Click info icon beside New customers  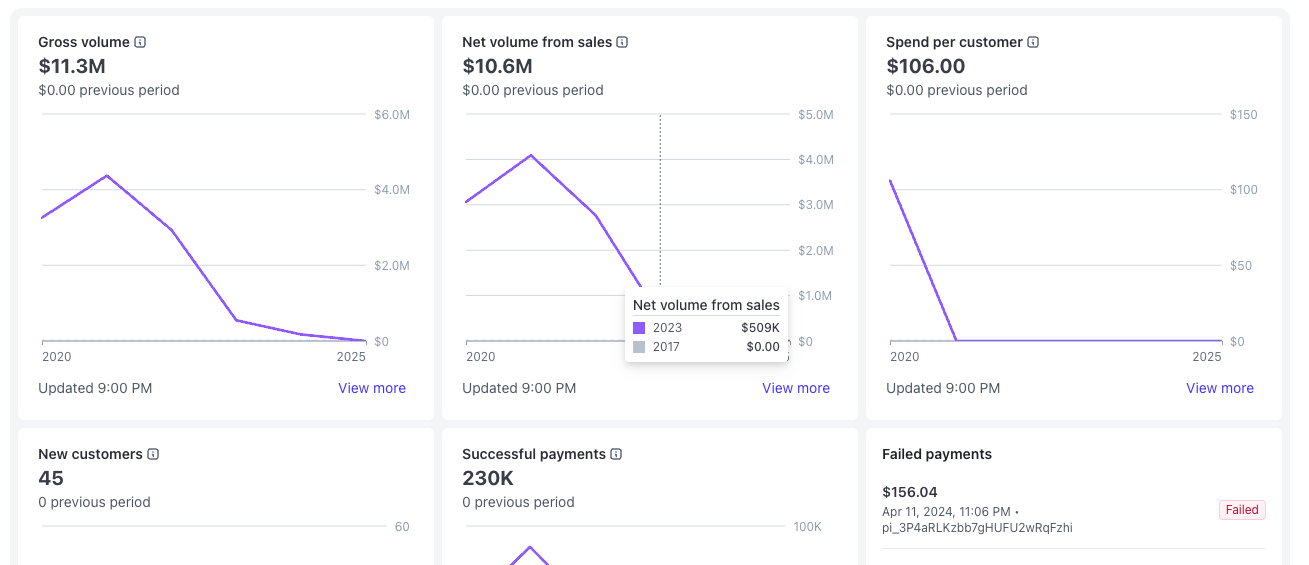(x=153, y=454)
